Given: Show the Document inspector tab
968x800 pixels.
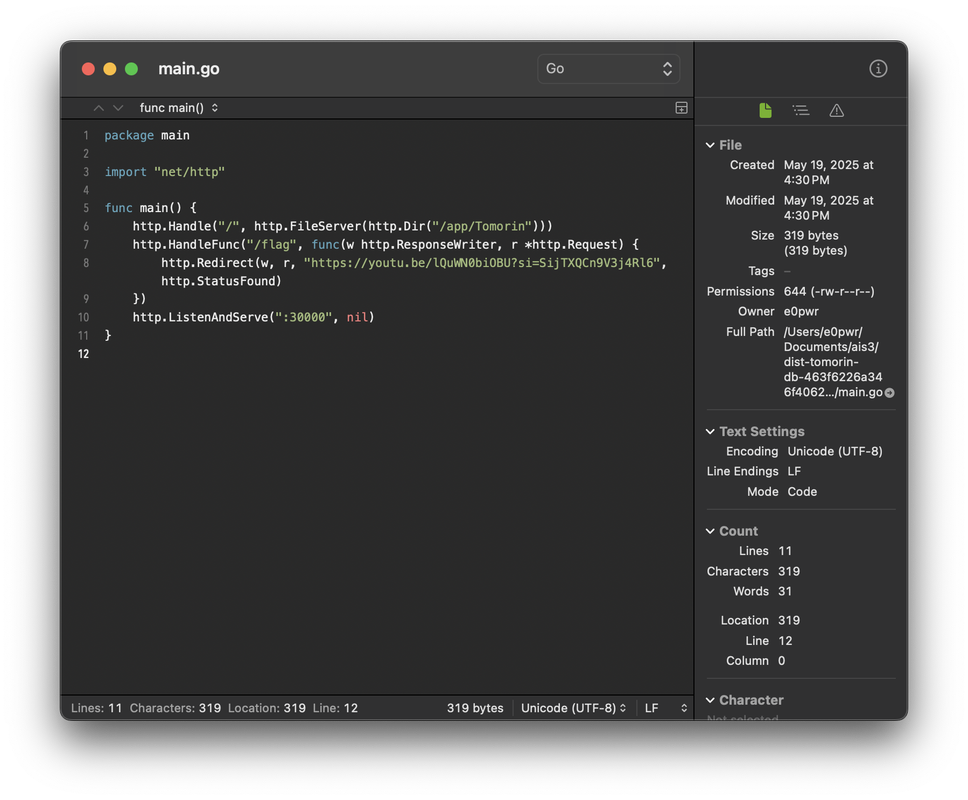Looking at the screenshot, I should tap(765, 110).
